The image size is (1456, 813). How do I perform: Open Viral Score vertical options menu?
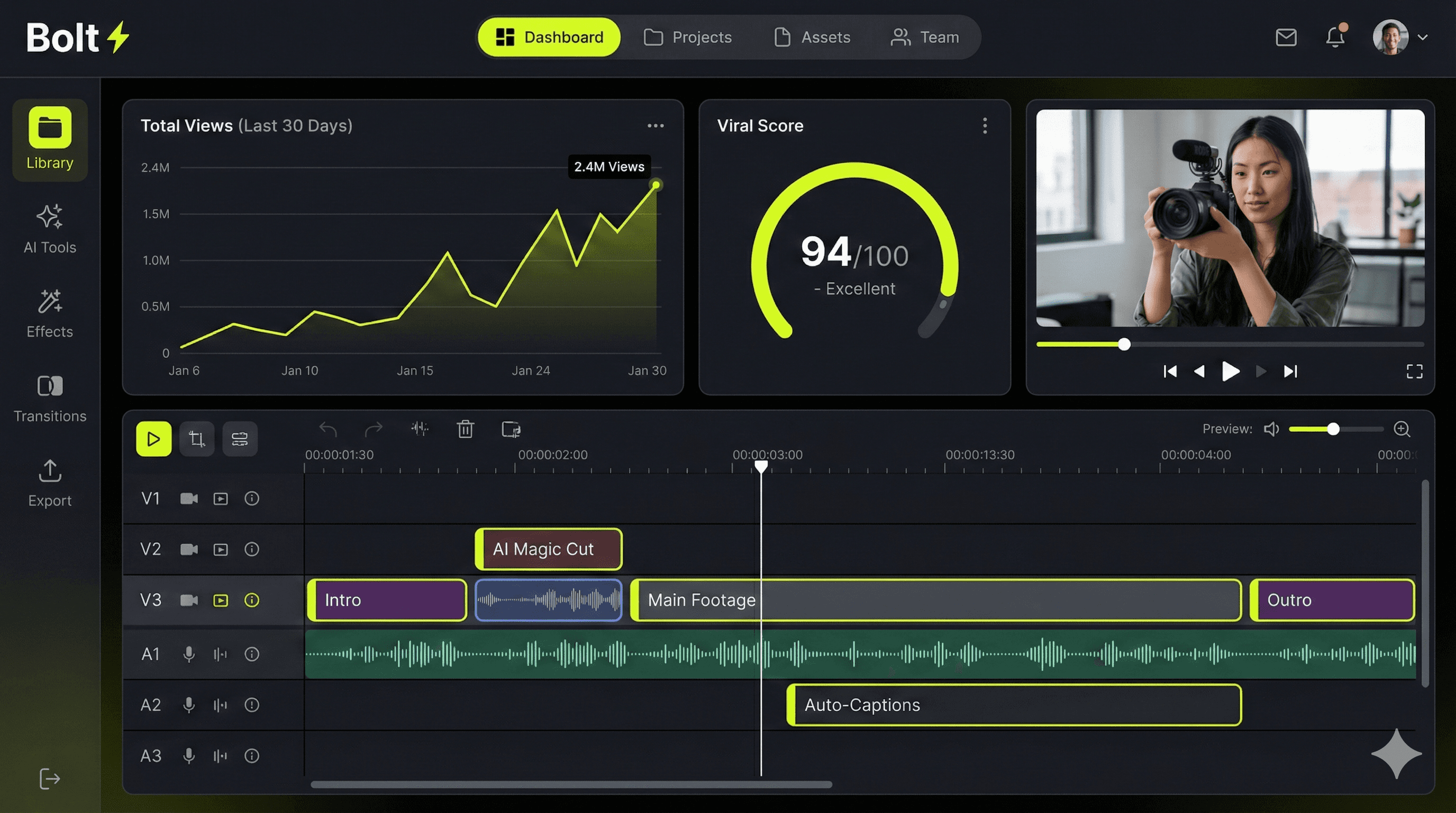pyautogui.click(x=985, y=125)
